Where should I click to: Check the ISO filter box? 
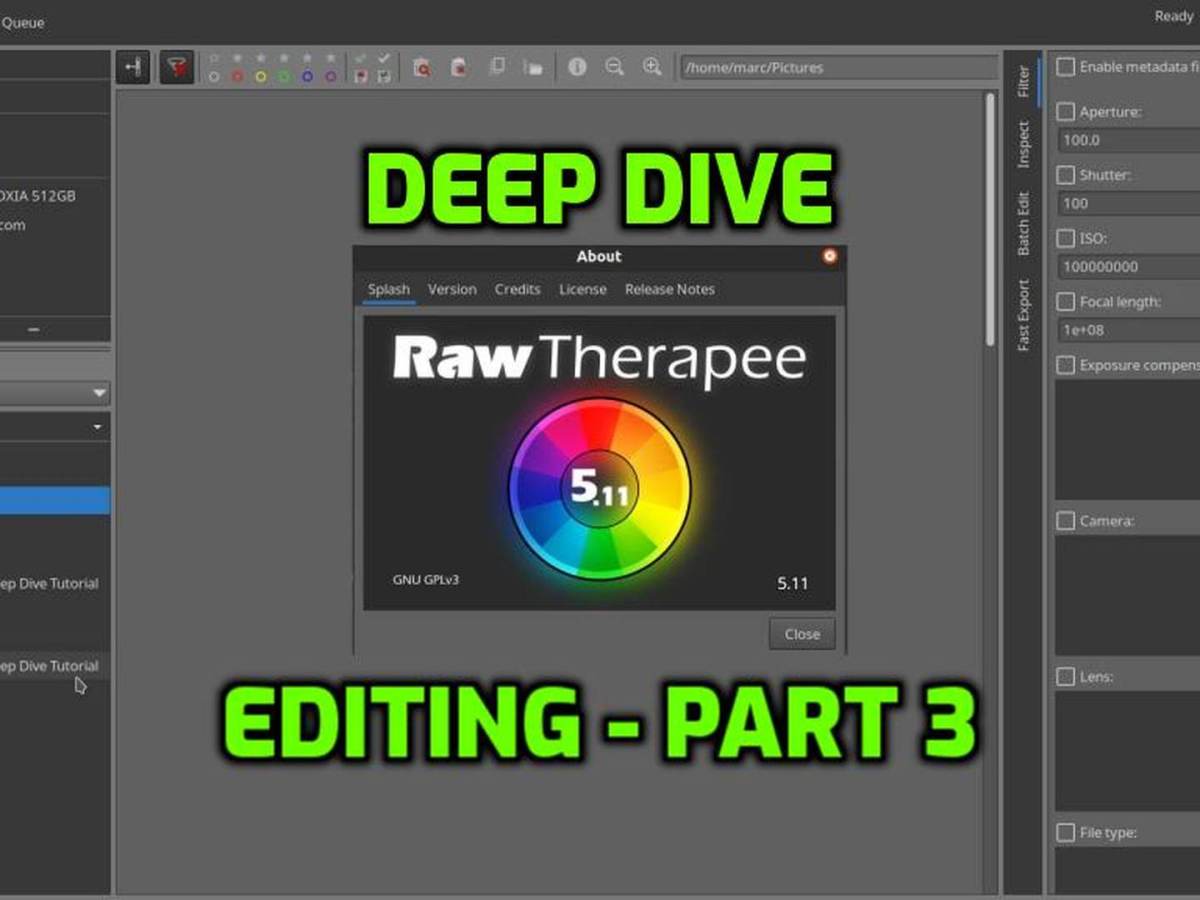point(1066,238)
